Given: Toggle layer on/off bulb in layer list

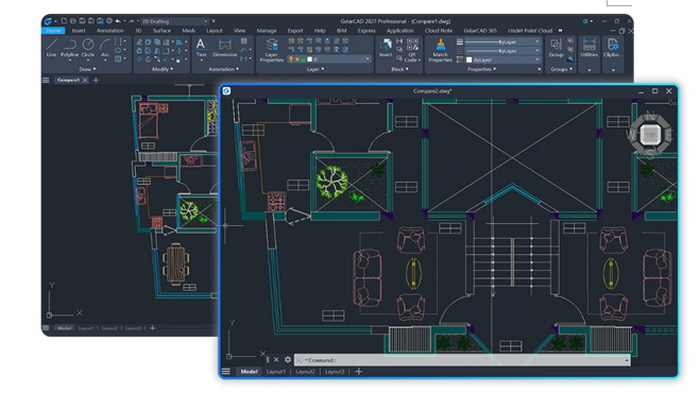Looking at the screenshot, I should click(291, 59).
